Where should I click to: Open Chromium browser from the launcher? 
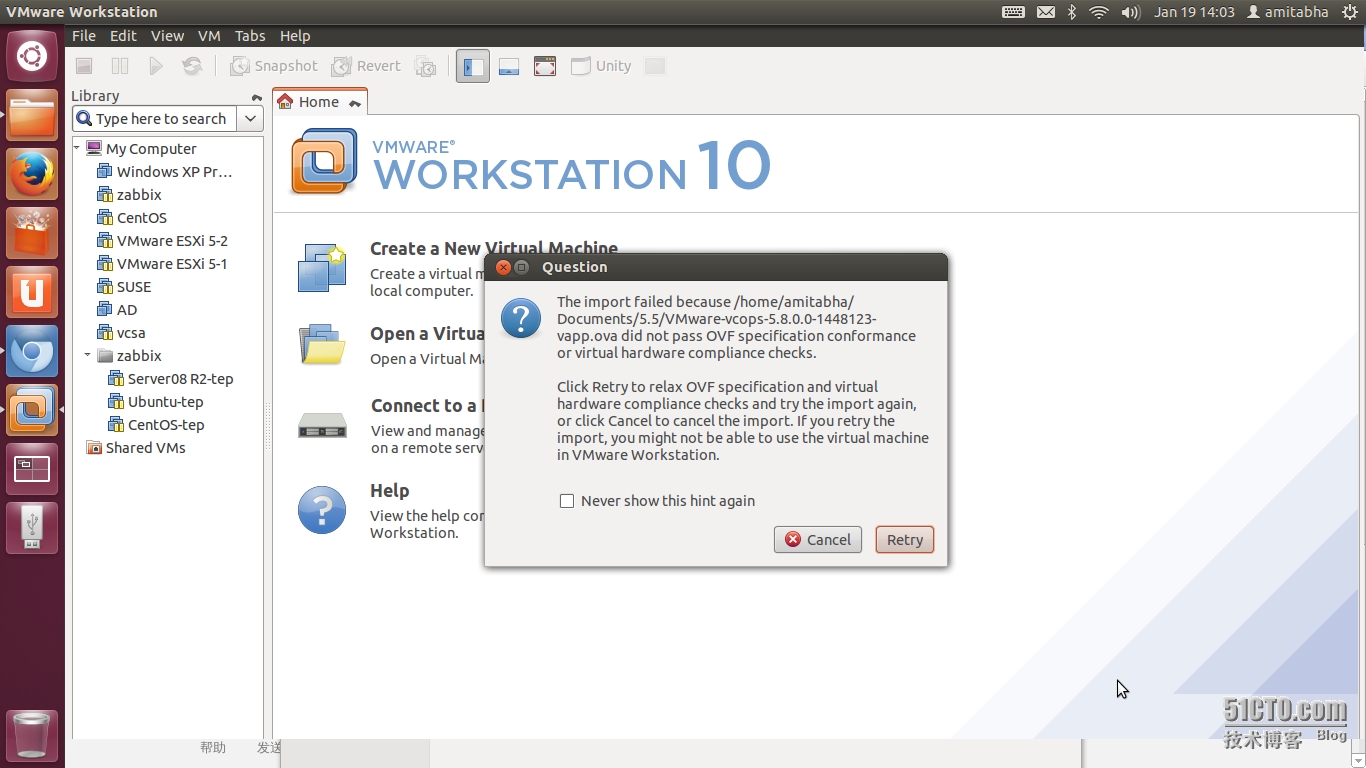pos(32,351)
